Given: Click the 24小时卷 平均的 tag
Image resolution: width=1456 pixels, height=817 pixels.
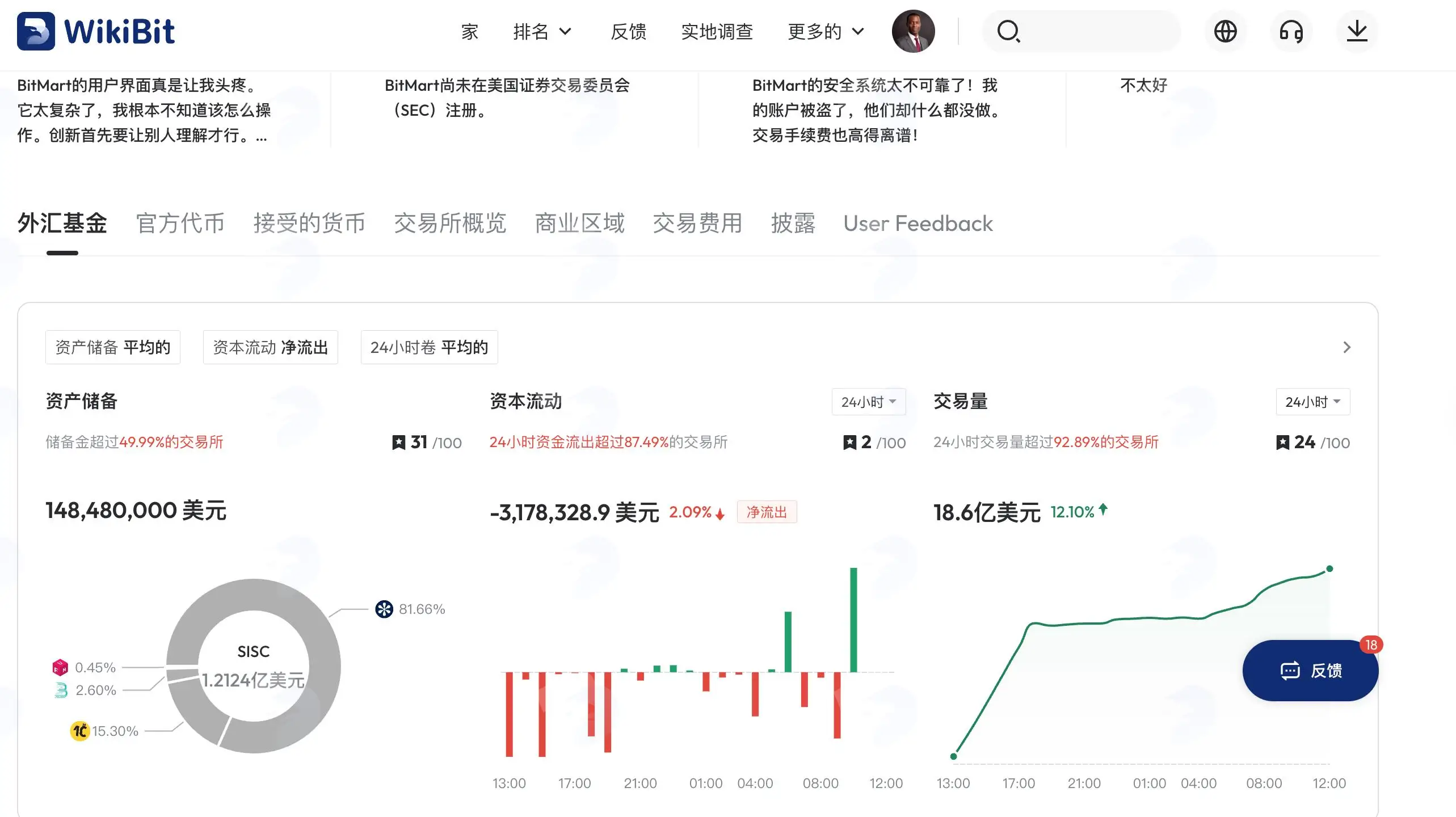Looking at the screenshot, I should pos(430,347).
